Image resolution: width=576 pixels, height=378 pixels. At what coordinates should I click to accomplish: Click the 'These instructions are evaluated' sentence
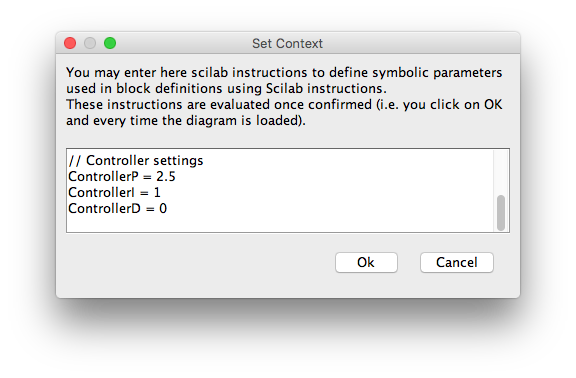coord(284,105)
